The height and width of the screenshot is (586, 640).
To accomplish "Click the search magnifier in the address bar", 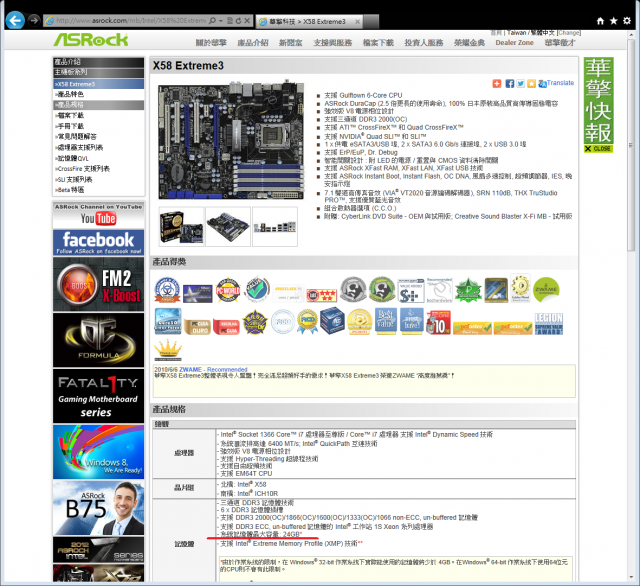I will pos(212,20).
